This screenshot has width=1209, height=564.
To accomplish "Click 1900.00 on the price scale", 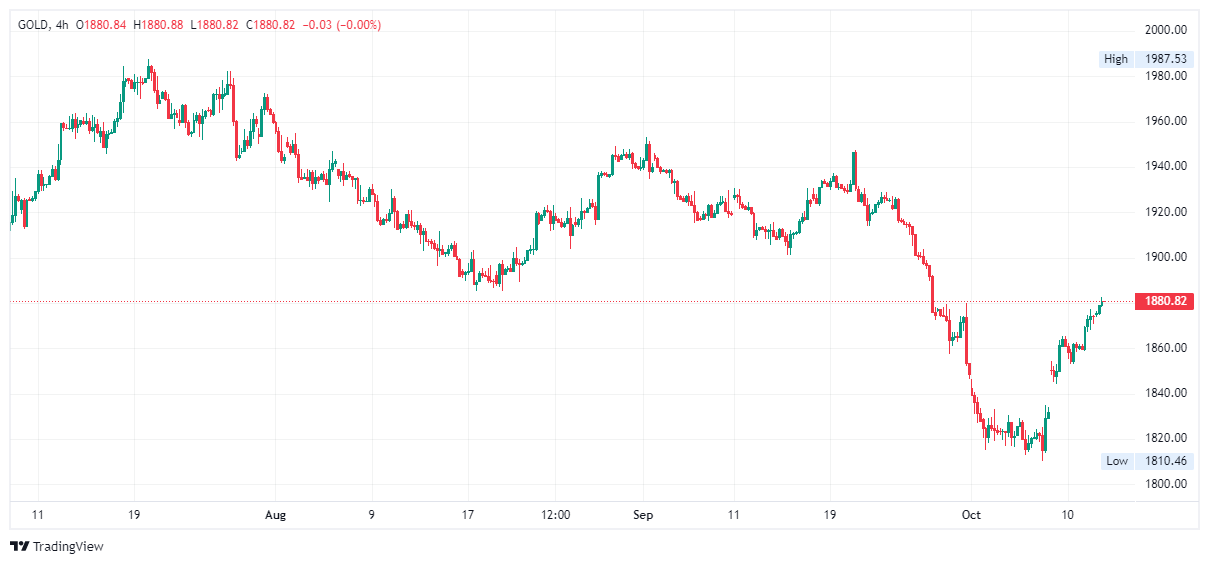I will pos(1166,257).
